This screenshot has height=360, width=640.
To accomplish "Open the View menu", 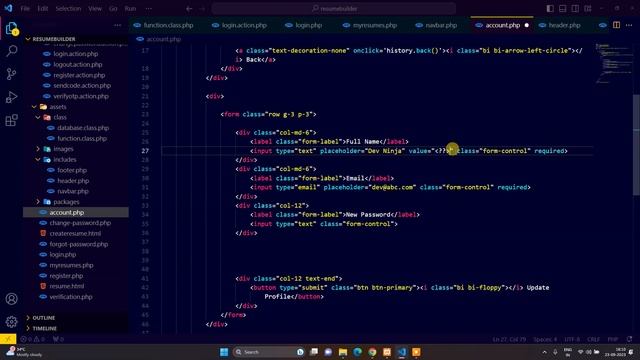I will coord(95,9).
